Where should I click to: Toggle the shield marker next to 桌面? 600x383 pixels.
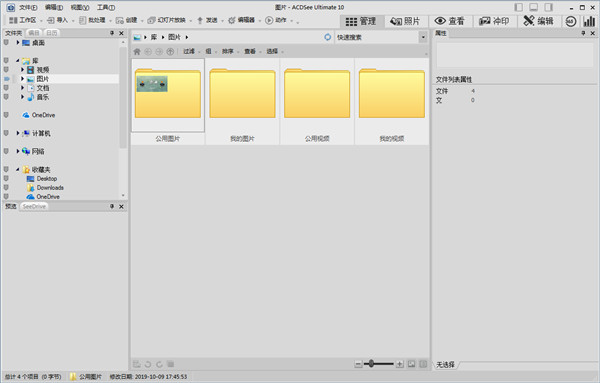coord(6,42)
